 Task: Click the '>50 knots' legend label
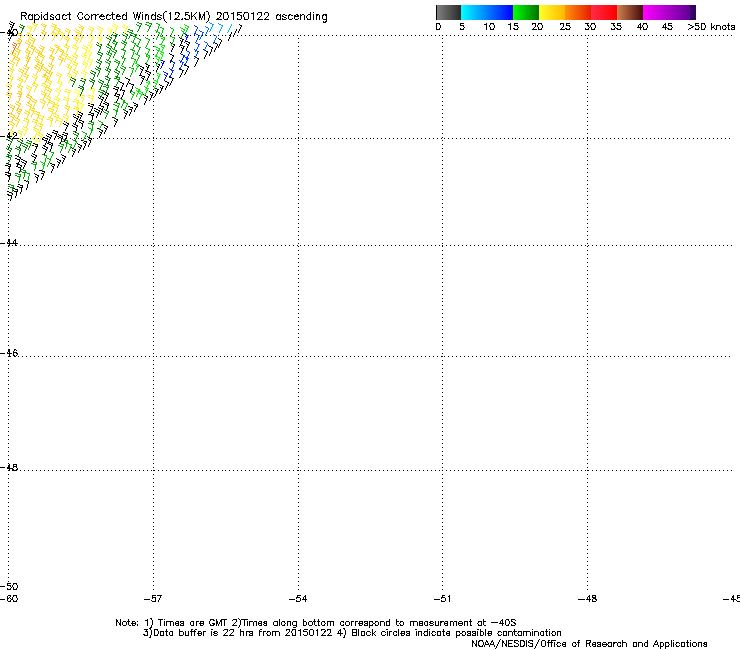(x=711, y=27)
